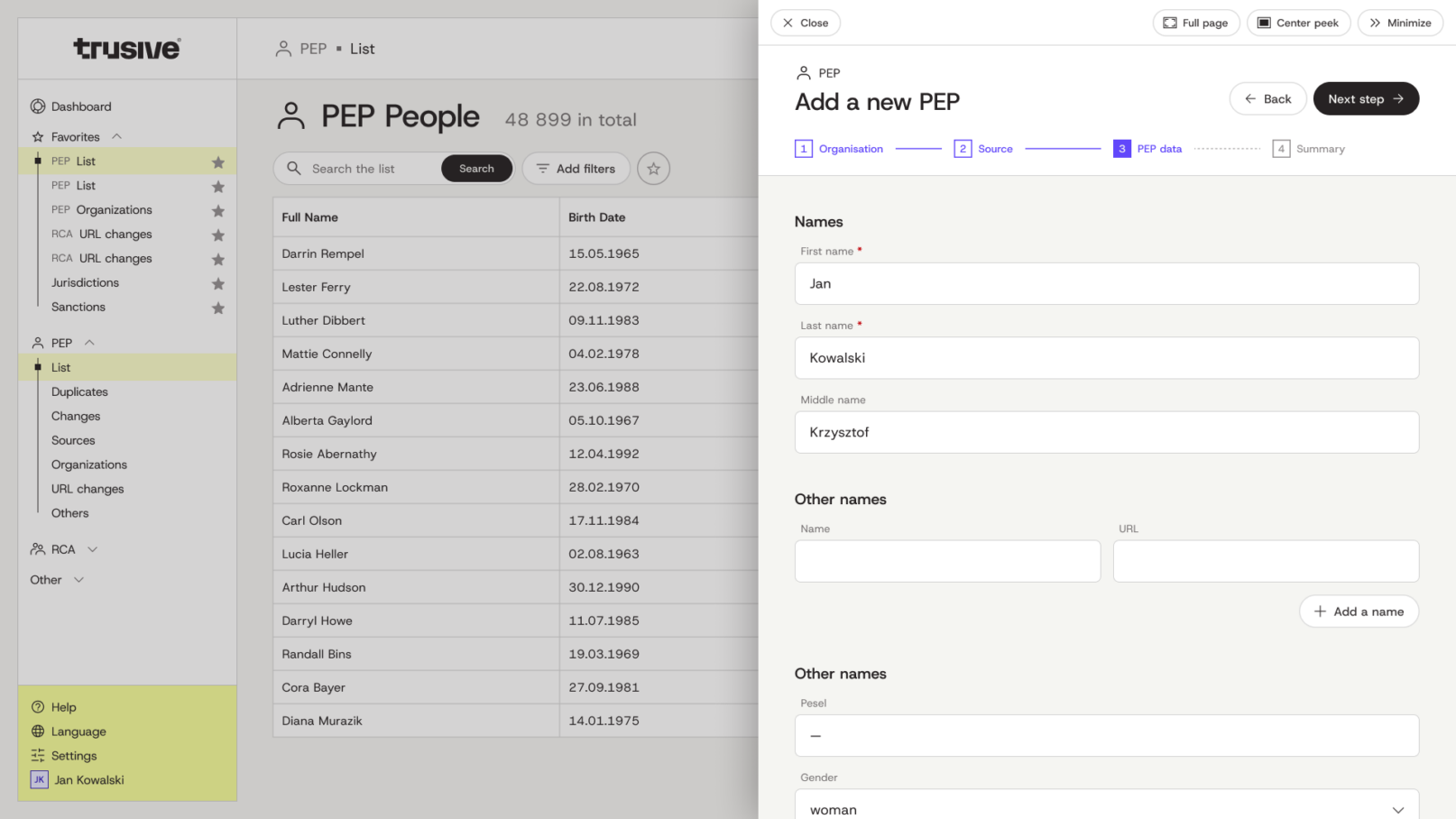Screen dimensions: 1456x819
Task: Open Duplicates under the PEP menu
Action: [79, 391]
